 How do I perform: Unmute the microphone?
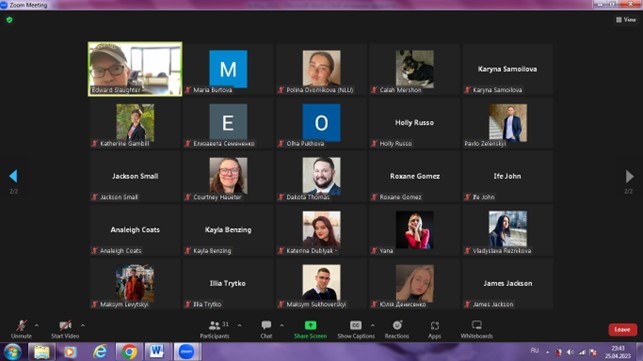coord(21,329)
